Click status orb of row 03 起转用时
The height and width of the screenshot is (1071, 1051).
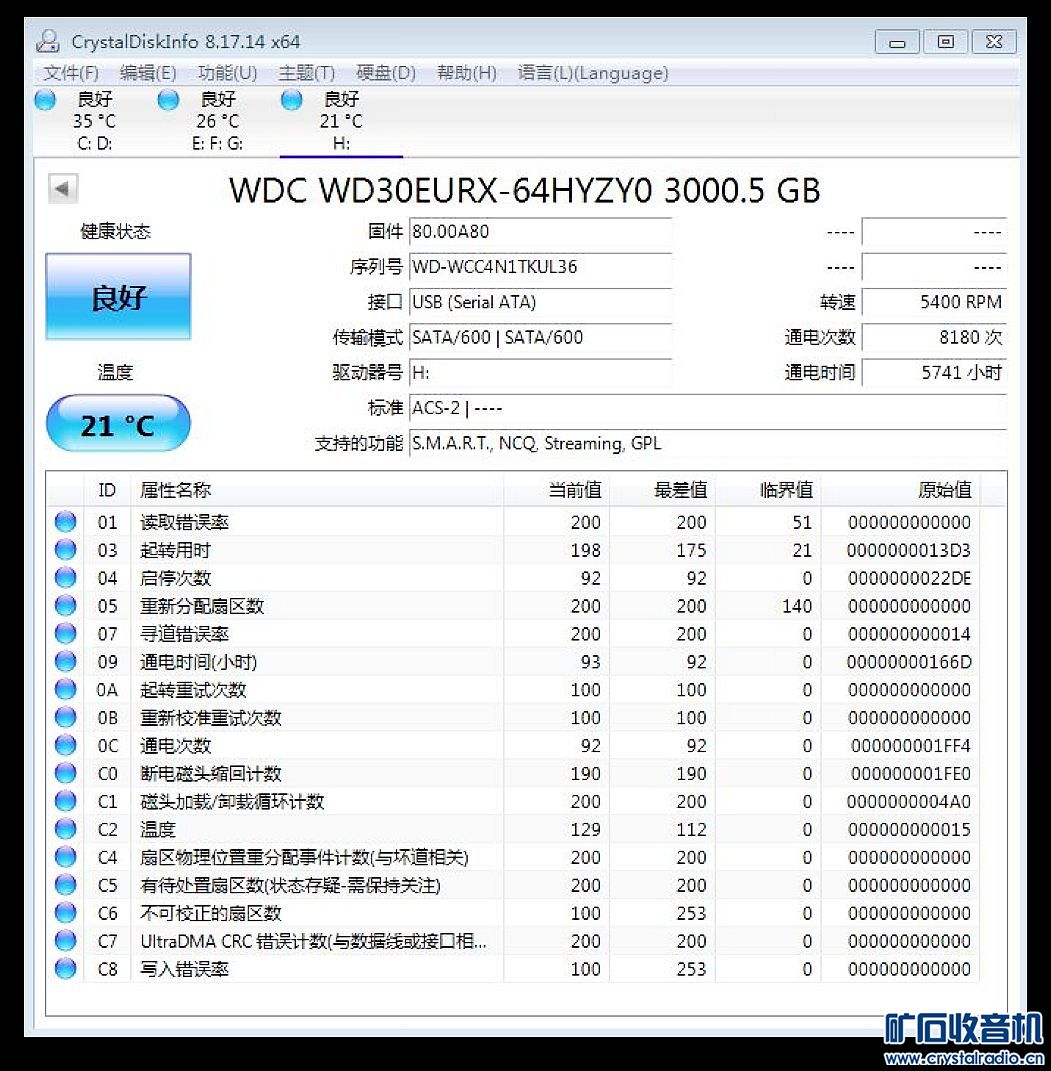coord(66,550)
